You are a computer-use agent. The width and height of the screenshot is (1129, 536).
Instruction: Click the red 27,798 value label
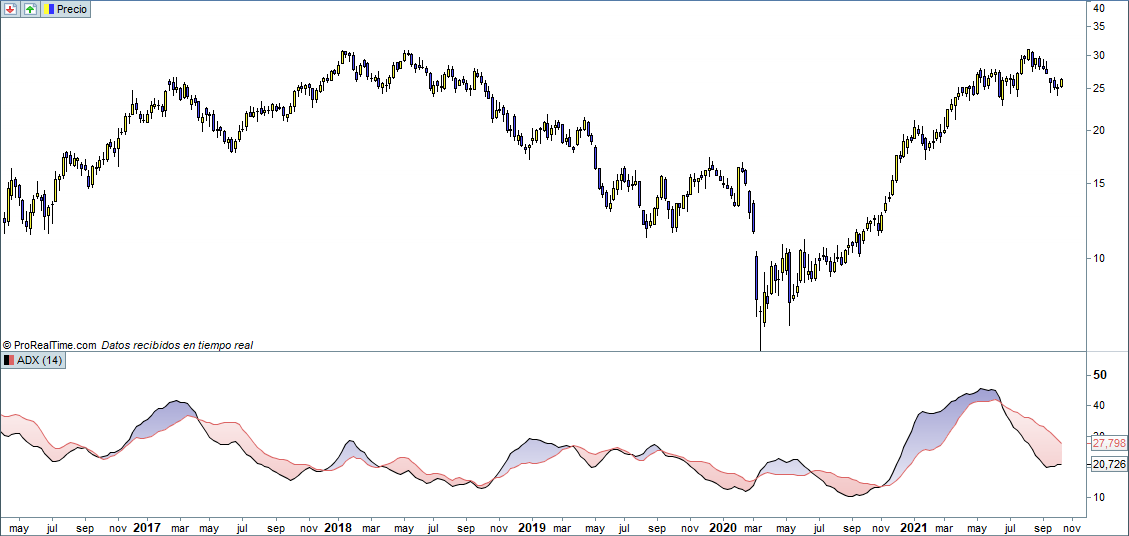click(1108, 443)
